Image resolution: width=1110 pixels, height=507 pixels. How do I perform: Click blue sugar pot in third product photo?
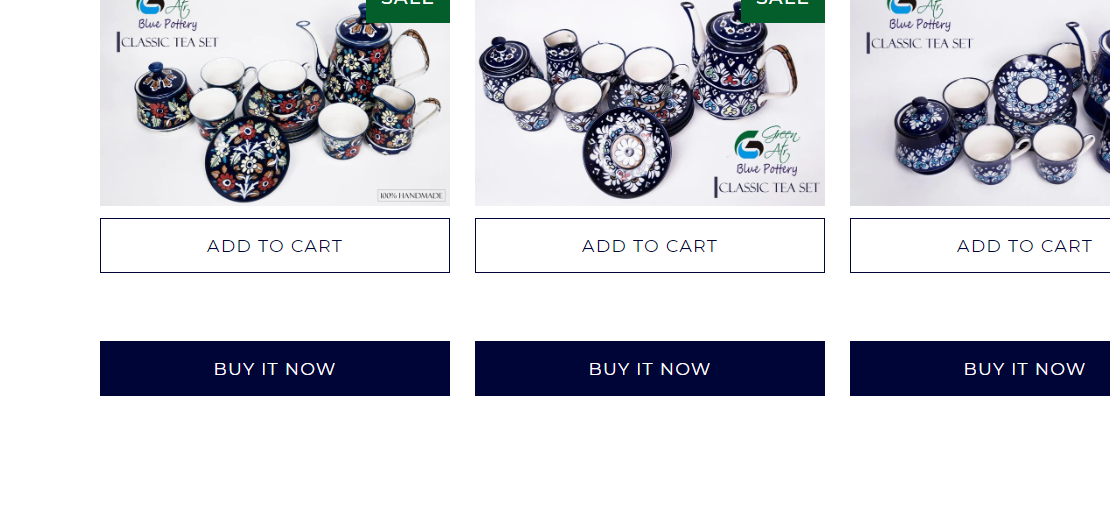pyautogui.click(x=926, y=136)
